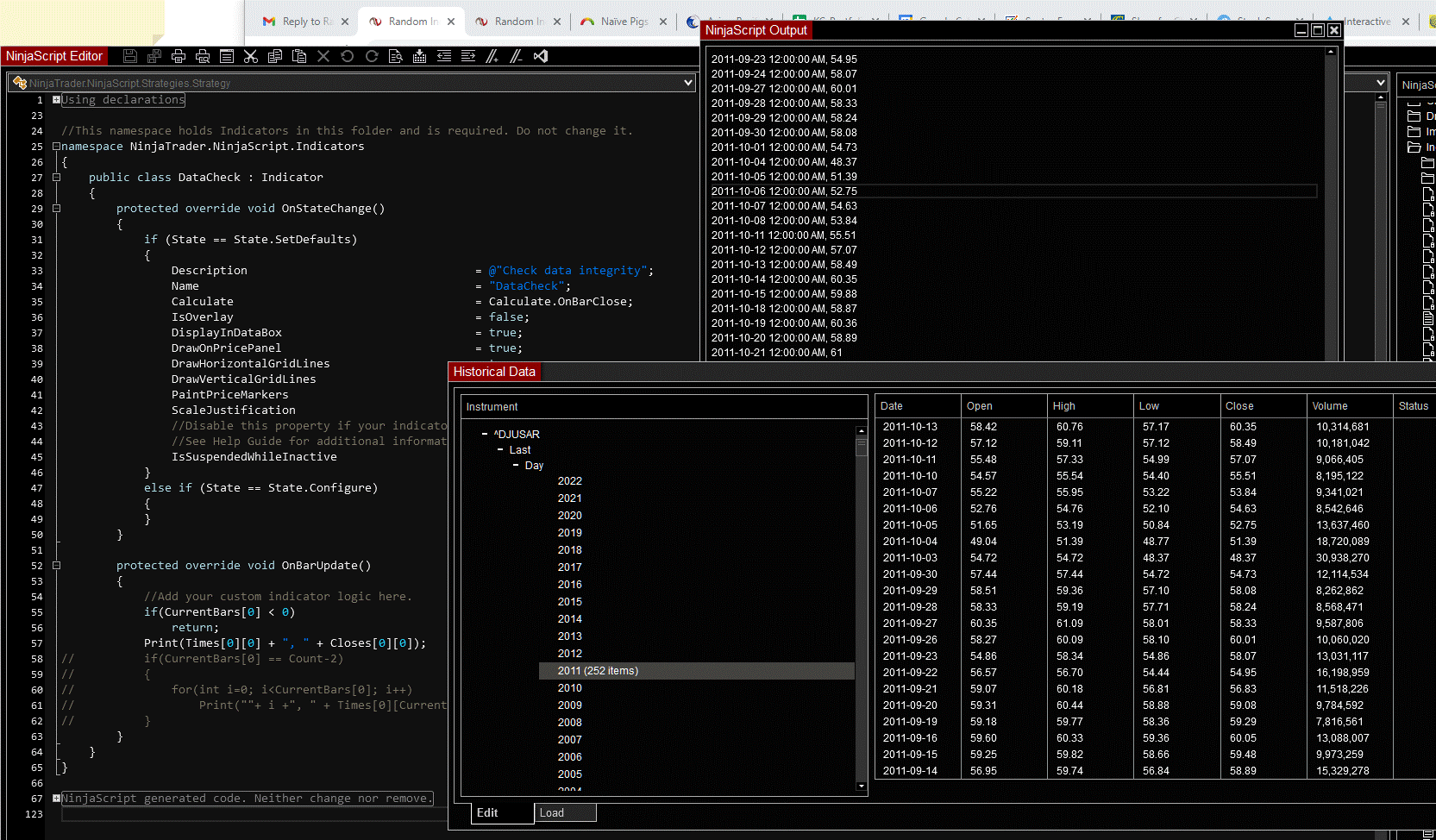The image size is (1436, 840).
Task: Click the Paste clipboard icon
Action: point(299,56)
